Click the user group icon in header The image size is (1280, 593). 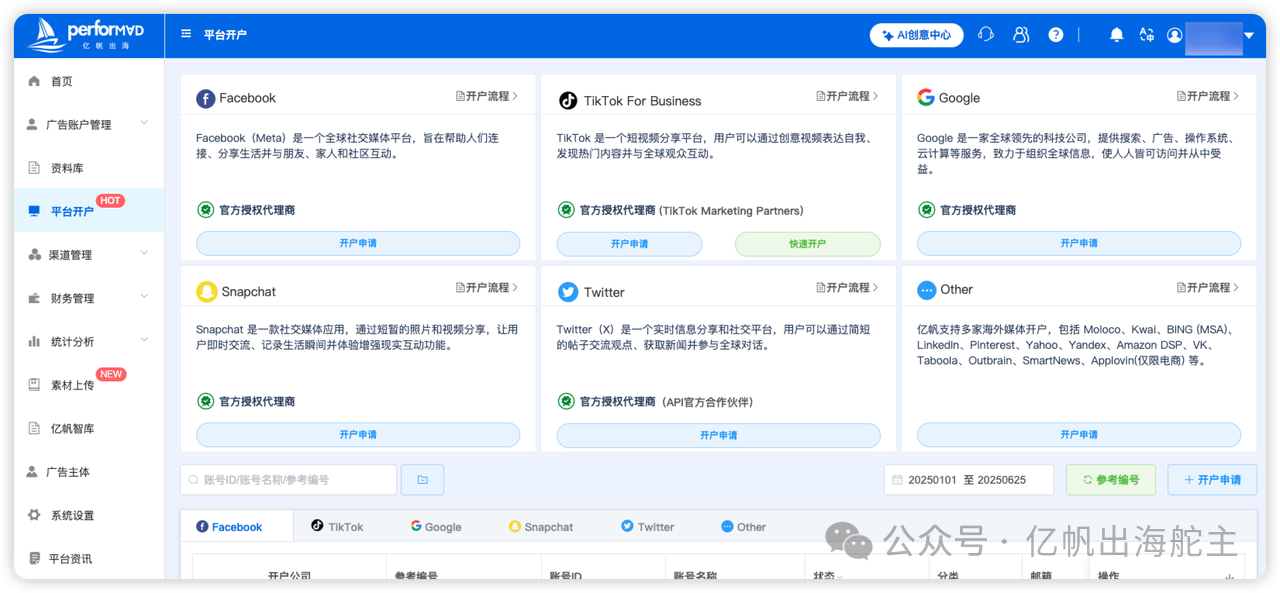(1021, 35)
